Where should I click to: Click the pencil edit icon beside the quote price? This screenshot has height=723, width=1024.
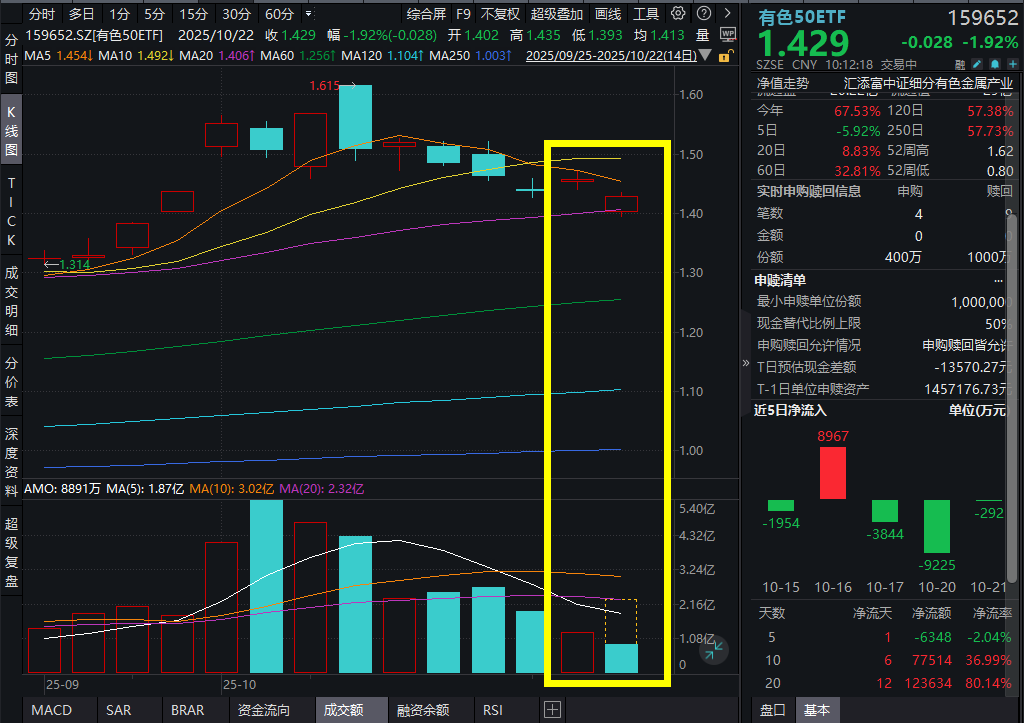point(977,64)
